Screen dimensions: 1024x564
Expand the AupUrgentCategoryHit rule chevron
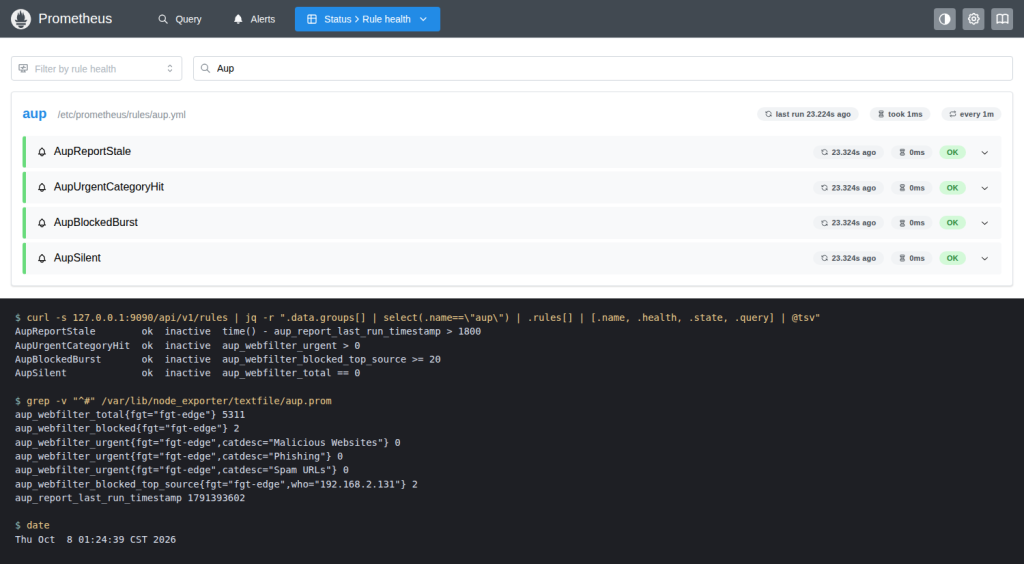pos(985,188)
